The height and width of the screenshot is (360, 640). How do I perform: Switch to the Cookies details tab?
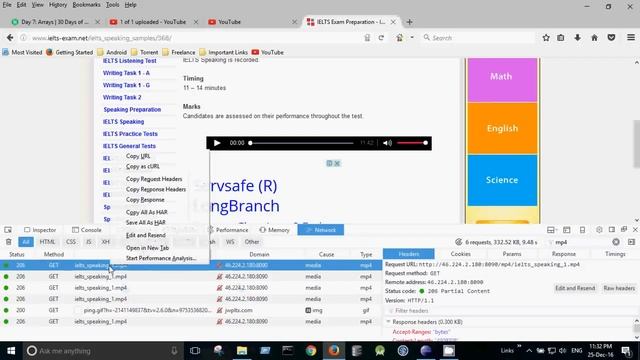click(x=460, y=254)
